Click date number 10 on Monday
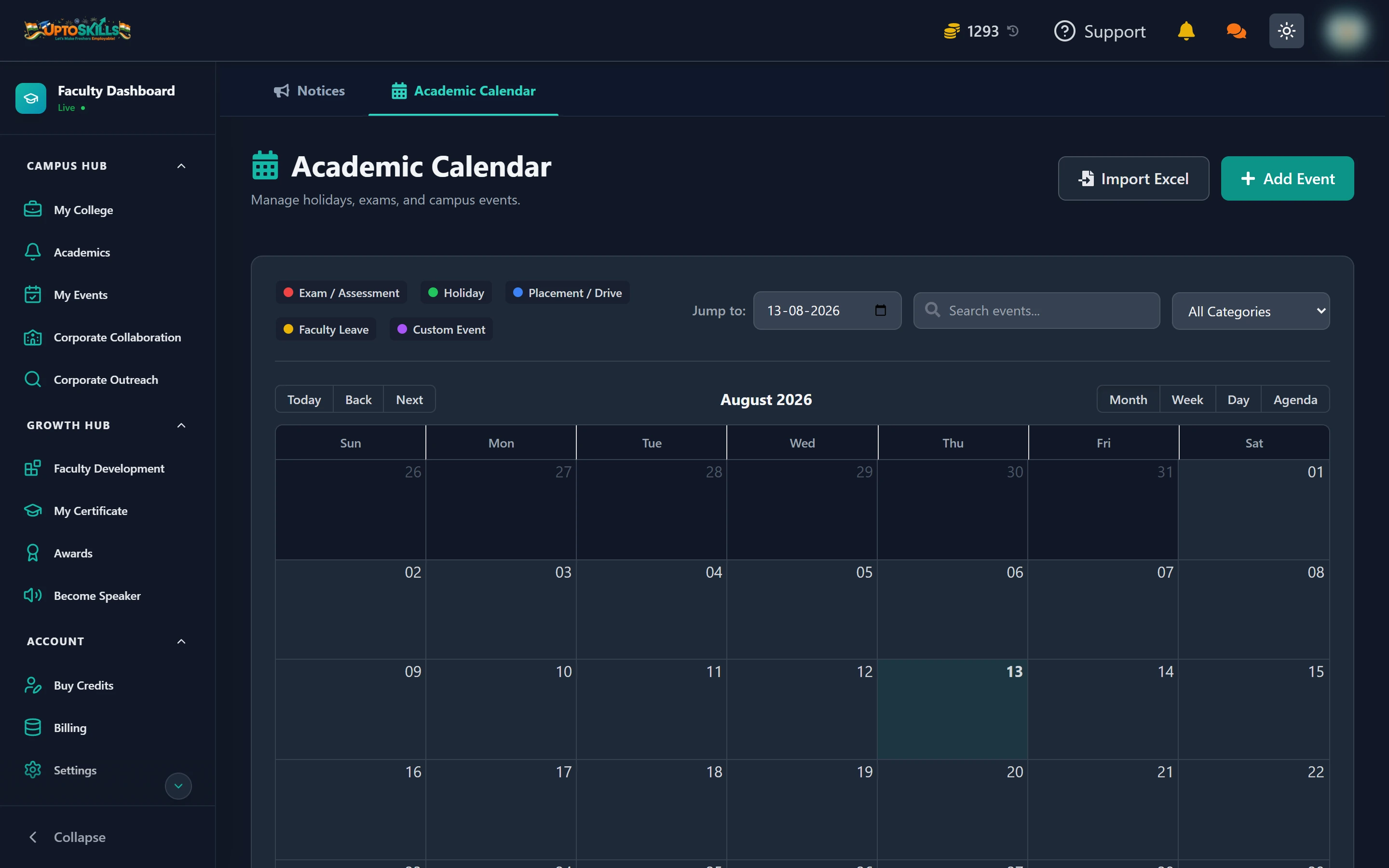1389x868 pixels. pyautogui.click(x=563, y=672)
